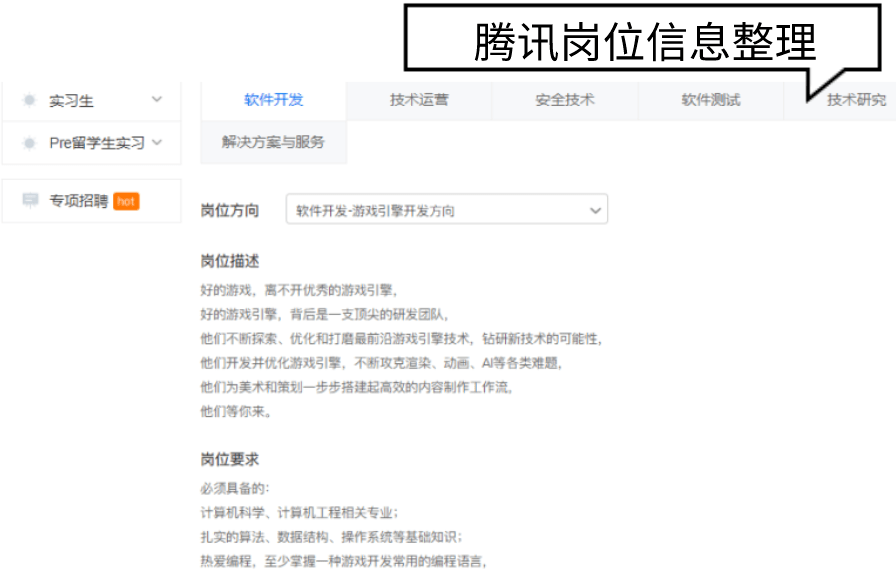Expand the 实习生 chevron
The width and height of the screenshot is (896, 574).
(x=157, y=99)
